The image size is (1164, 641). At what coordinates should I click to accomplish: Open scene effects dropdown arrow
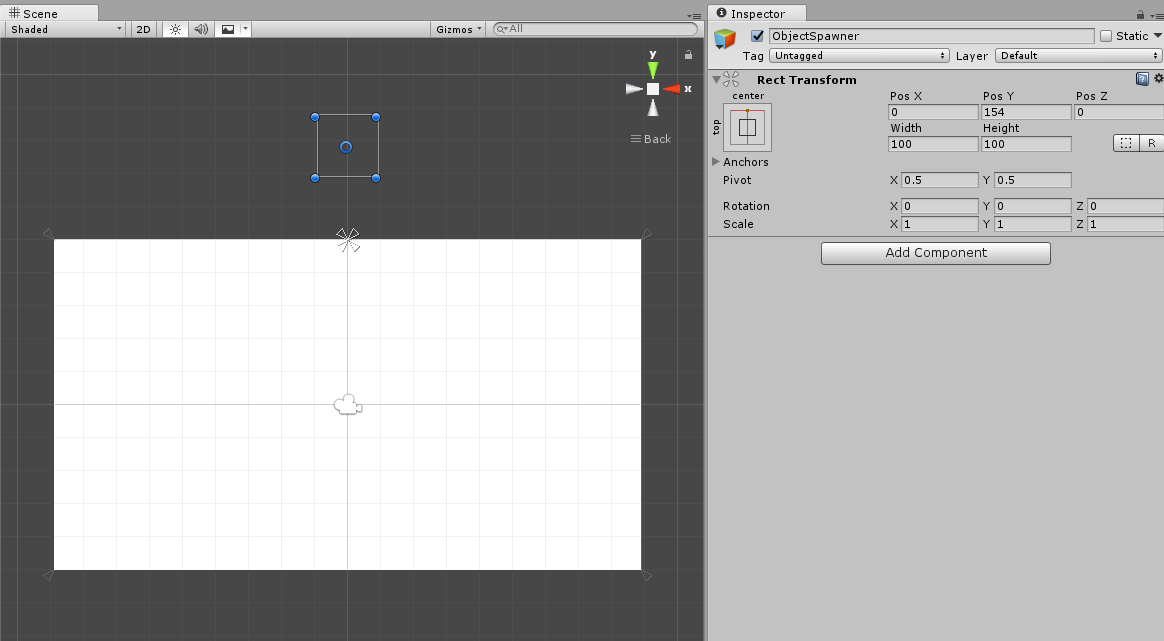[245, 29]
